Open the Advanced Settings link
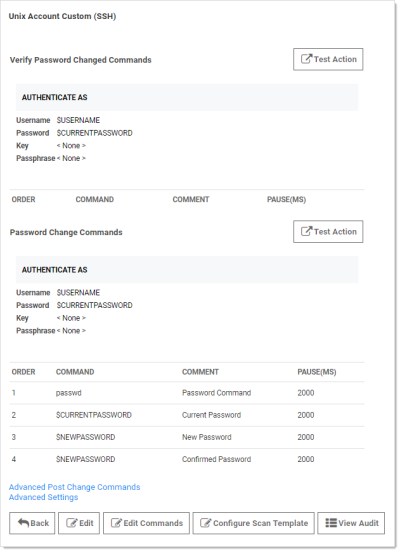 43,497
